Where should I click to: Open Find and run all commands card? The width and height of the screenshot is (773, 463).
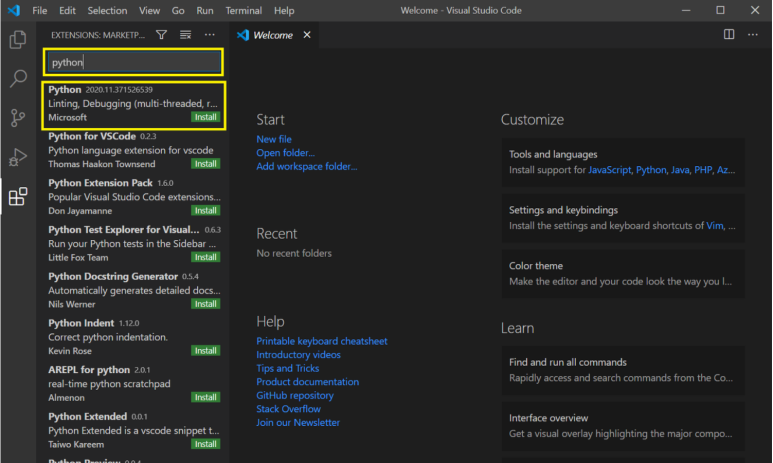(623, 370)
